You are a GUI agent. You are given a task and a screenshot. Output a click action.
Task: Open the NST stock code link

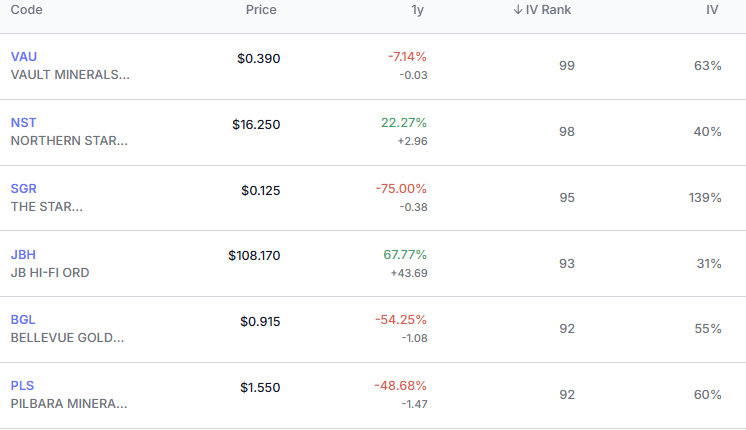point(23,123)
